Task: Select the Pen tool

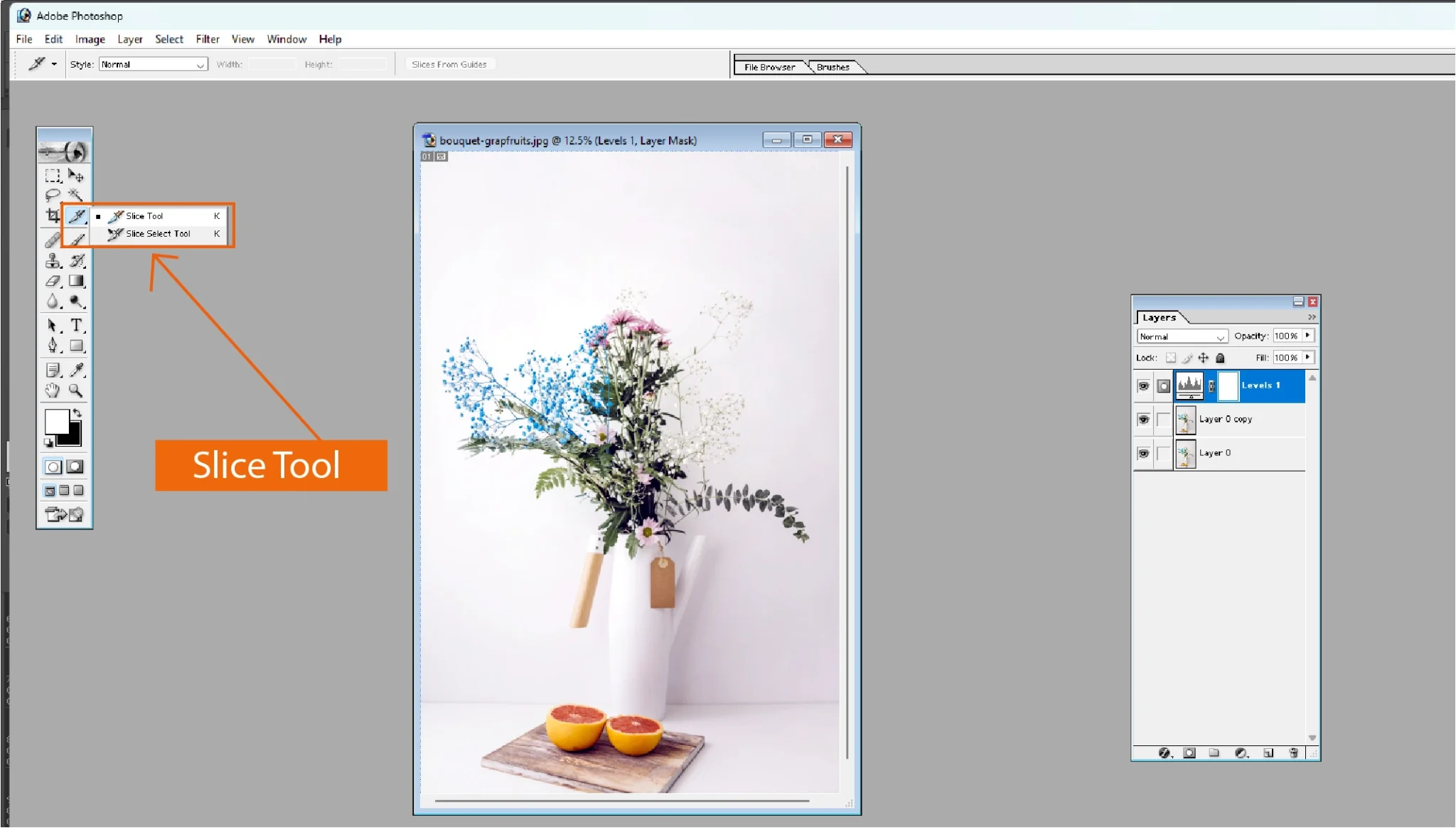Action: (x=53, y=346)
